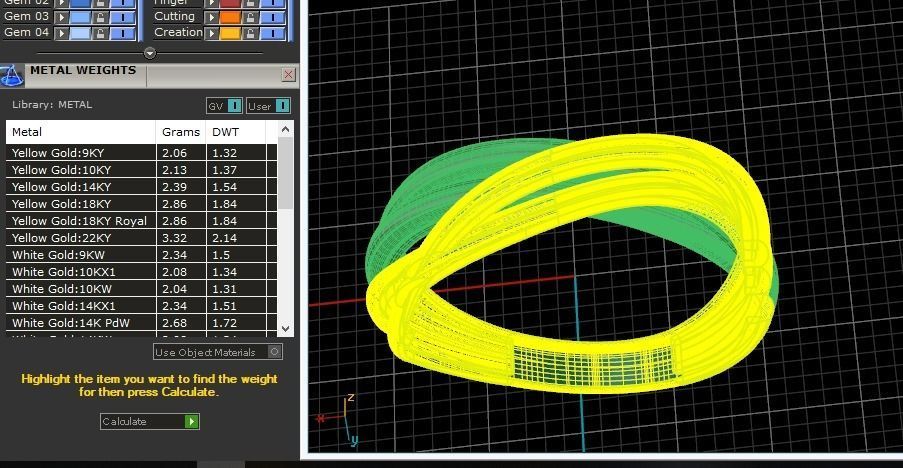Toggle visibility switch for Gem 04 layer
The height and width of the screenshot is (468, 903).
click(x=123, y=33)
